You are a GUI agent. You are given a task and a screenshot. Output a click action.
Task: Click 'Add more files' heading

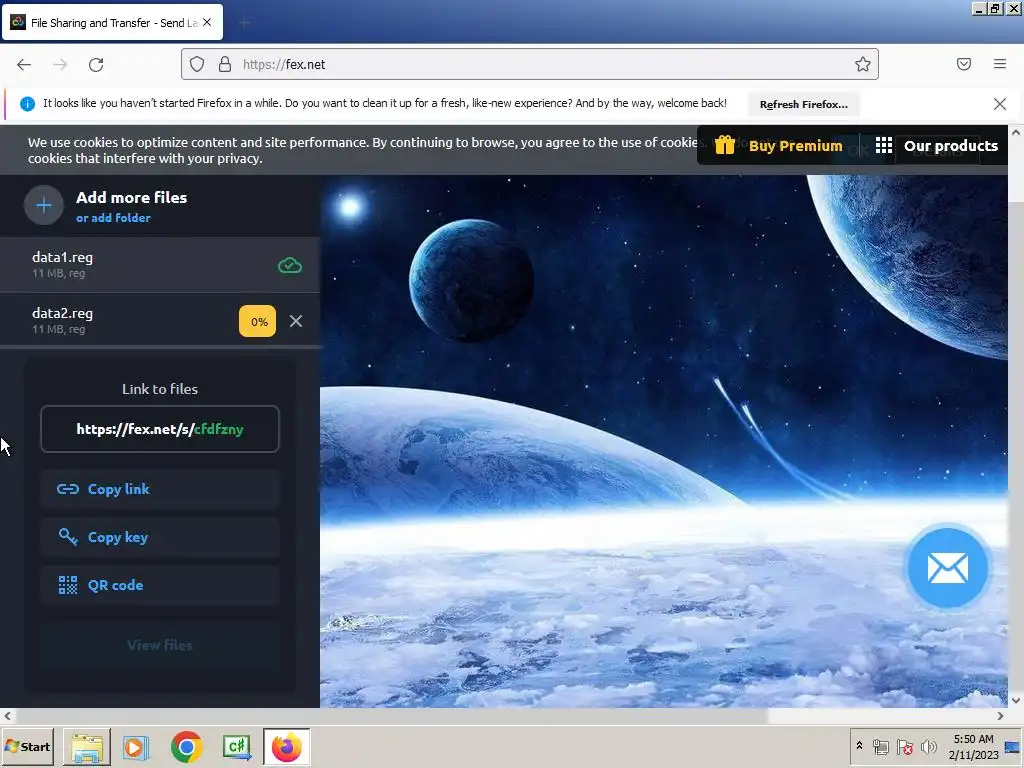pos(131,197)
